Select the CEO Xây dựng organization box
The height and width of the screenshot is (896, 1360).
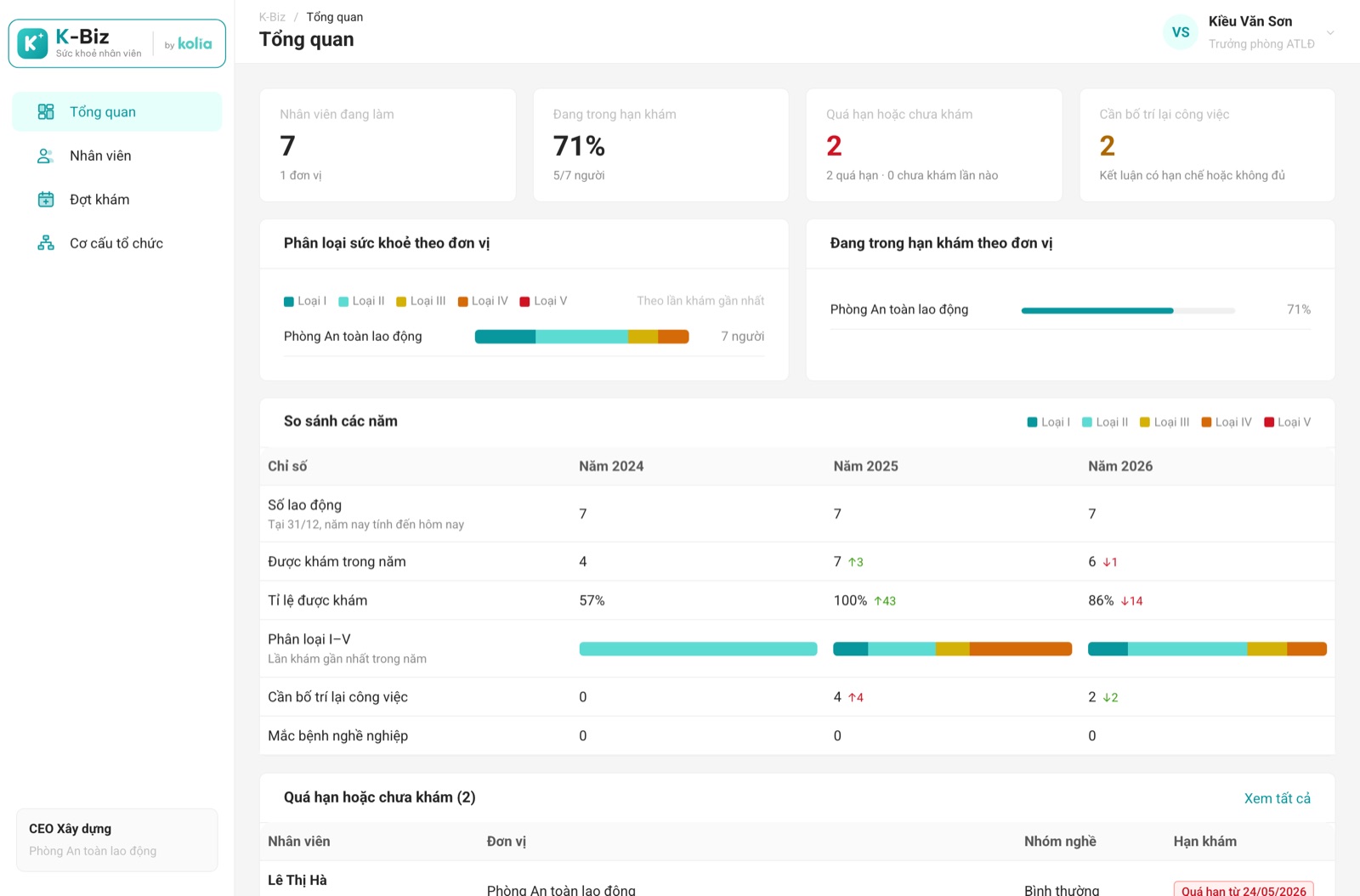tap(117, 840)
